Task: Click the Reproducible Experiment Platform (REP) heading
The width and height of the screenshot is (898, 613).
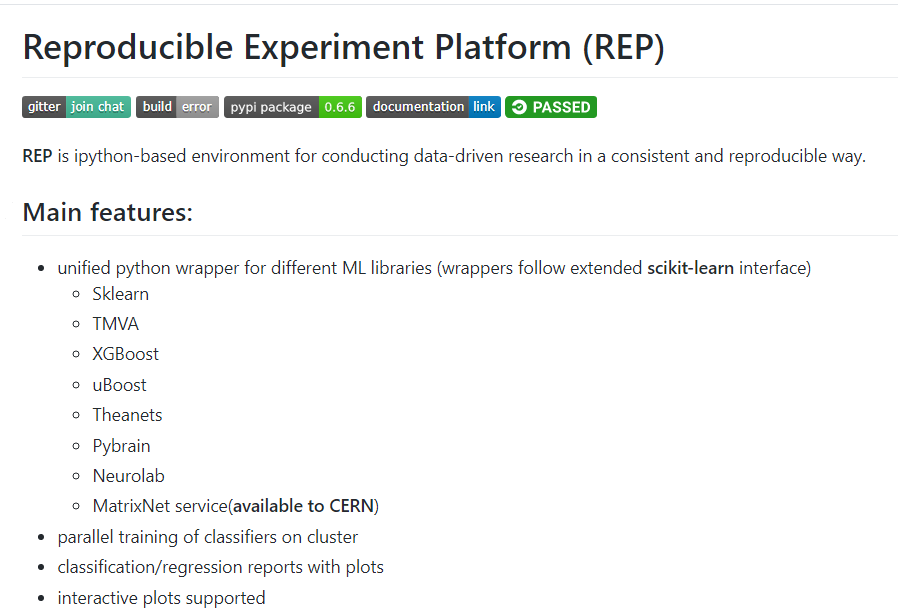Action: point(343,48)
